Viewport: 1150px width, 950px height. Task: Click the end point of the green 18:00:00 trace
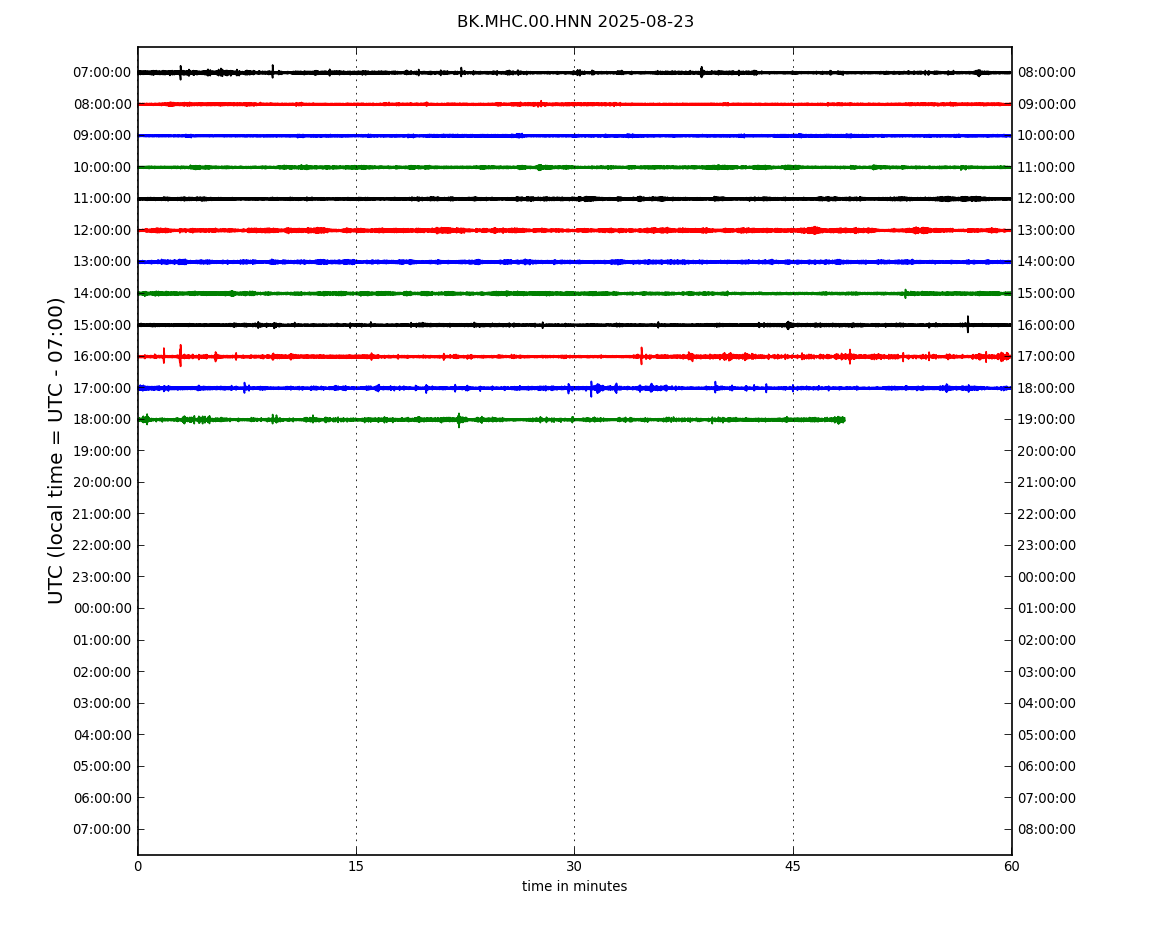(843, 420)
